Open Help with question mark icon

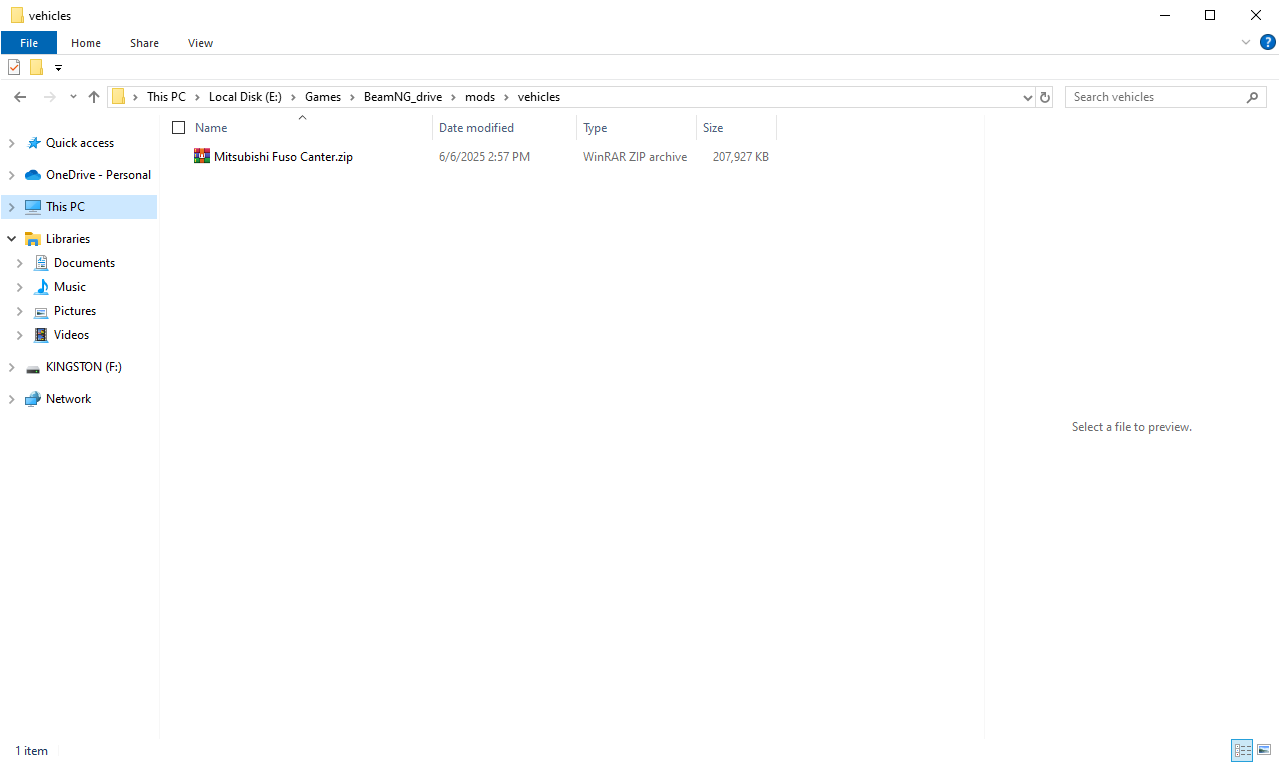[1267, 42]
